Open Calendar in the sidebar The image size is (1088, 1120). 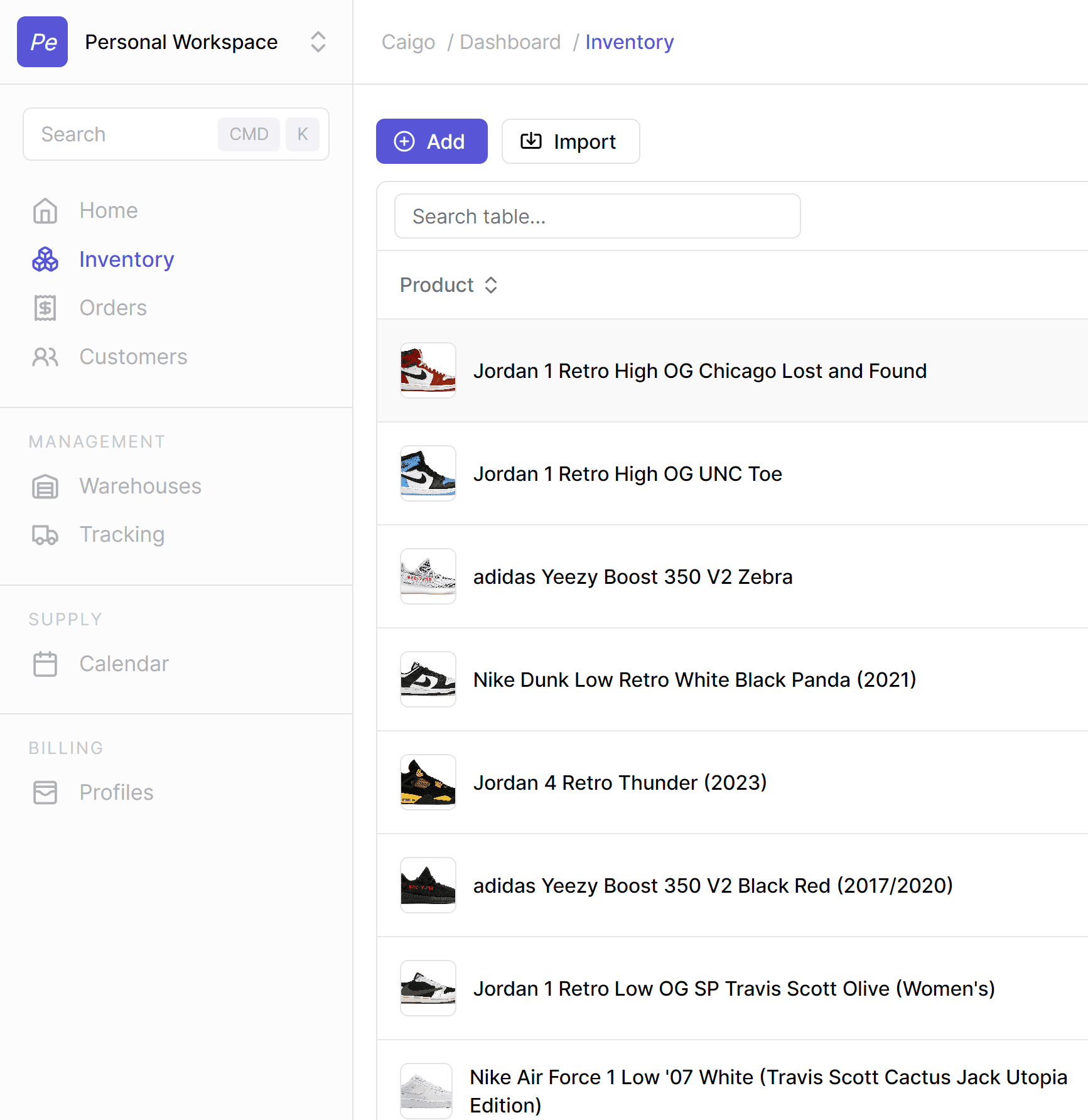pos(124,664)
